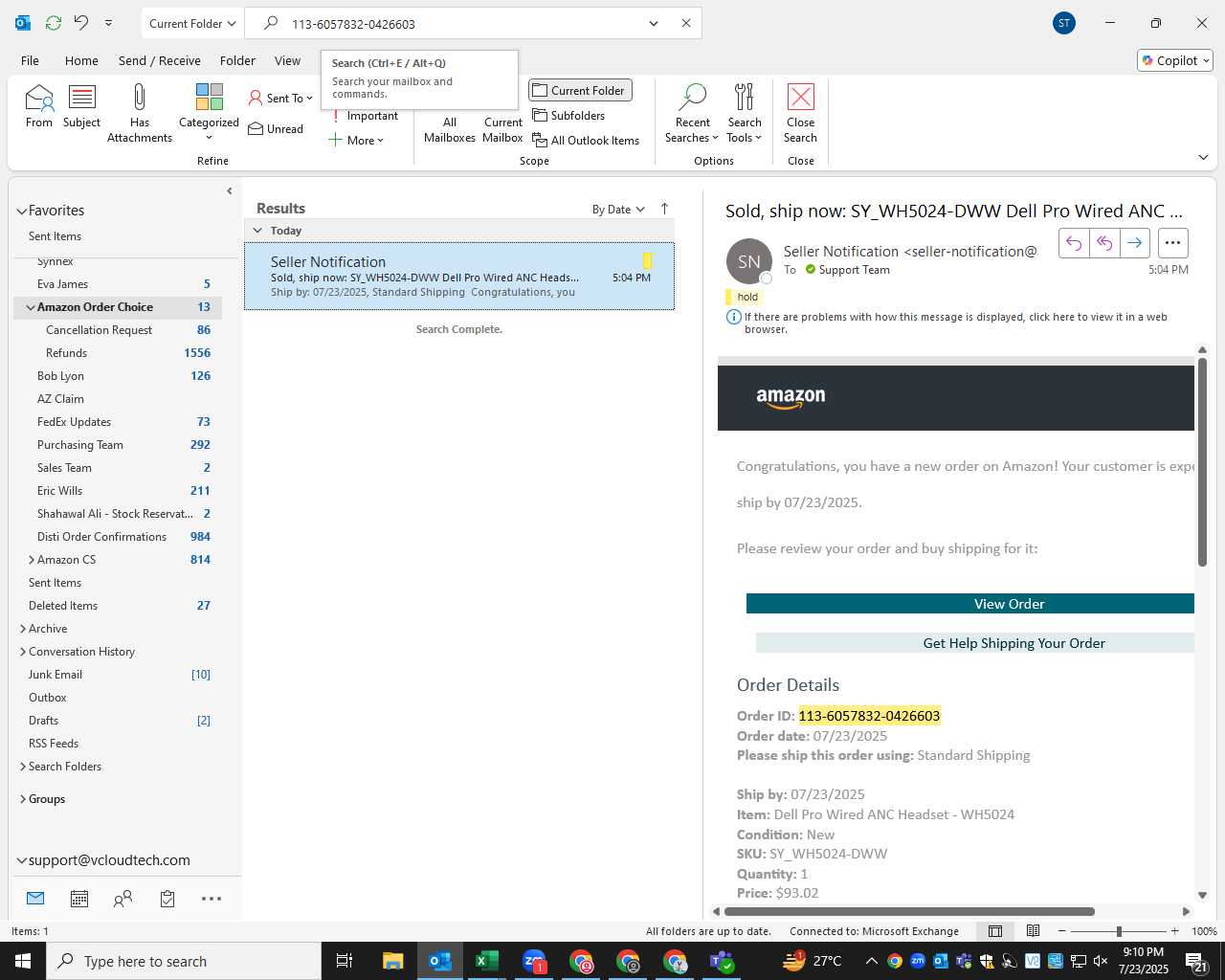Click zoom in plus button
This screenshot has width=1225, height=980.
point(1174,931)
